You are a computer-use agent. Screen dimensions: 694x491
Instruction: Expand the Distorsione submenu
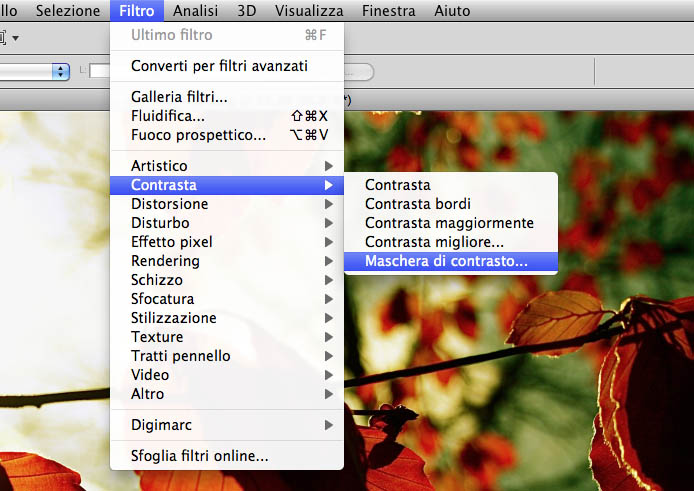[x=227, y=204]
